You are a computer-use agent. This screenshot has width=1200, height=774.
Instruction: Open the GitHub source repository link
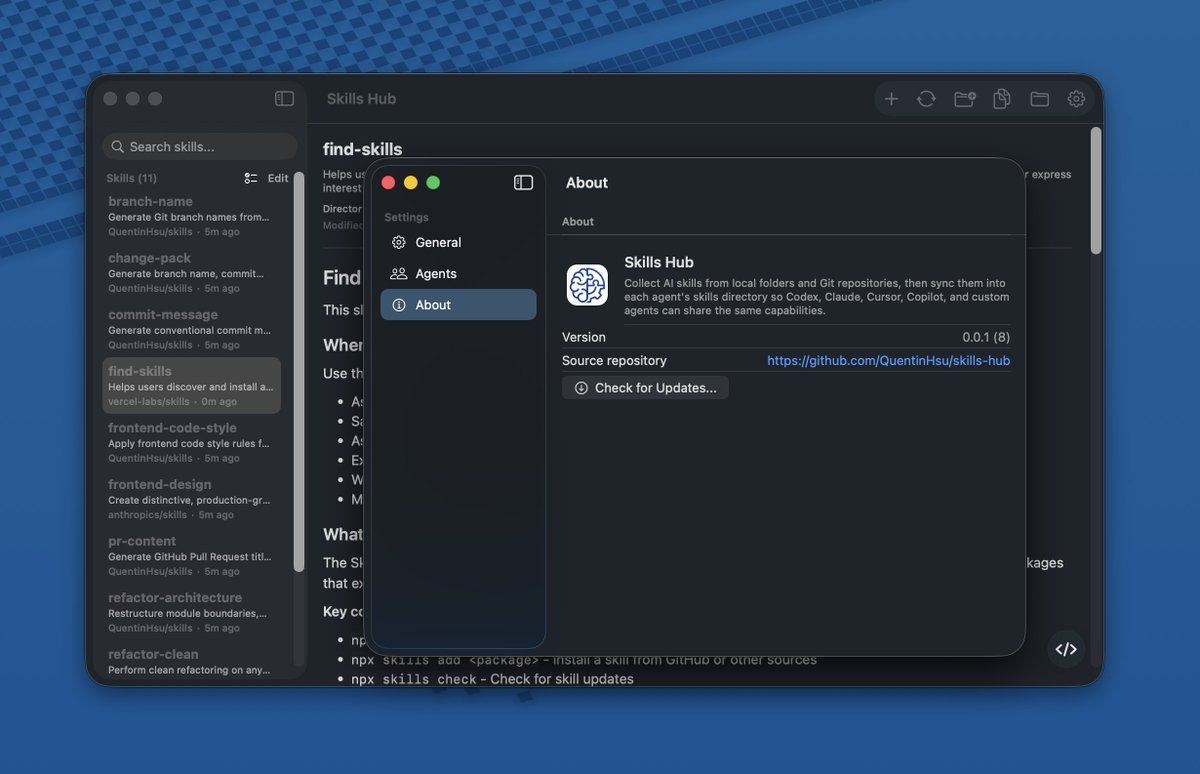pyautogui.click(x=888, y=361)
